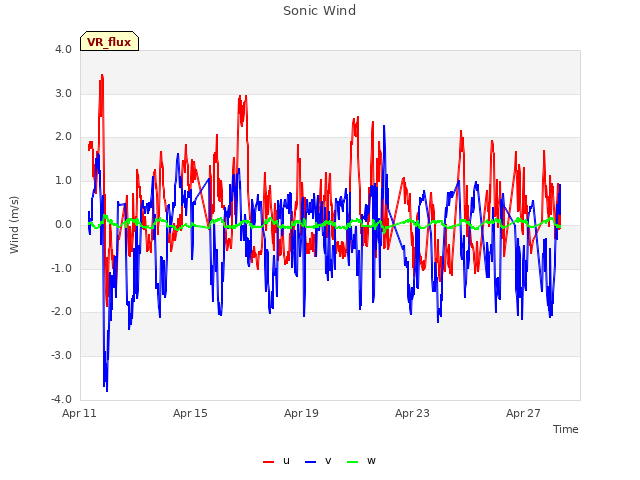Screen dimensions: 640x480
Task: Click the blue v legend color marker
Action: point(310,462)
